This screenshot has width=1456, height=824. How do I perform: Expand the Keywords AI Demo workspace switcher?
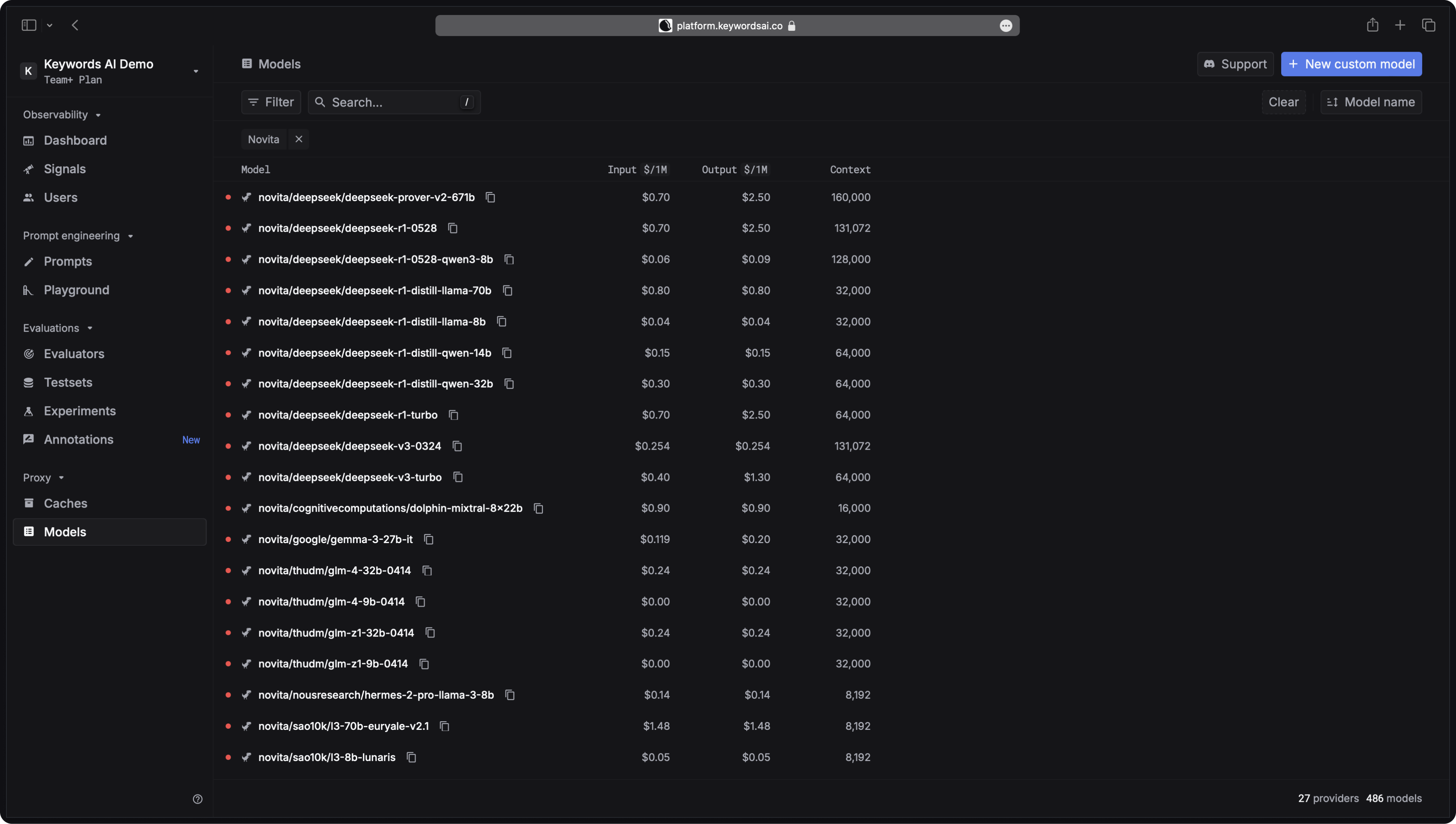(196, 71)
